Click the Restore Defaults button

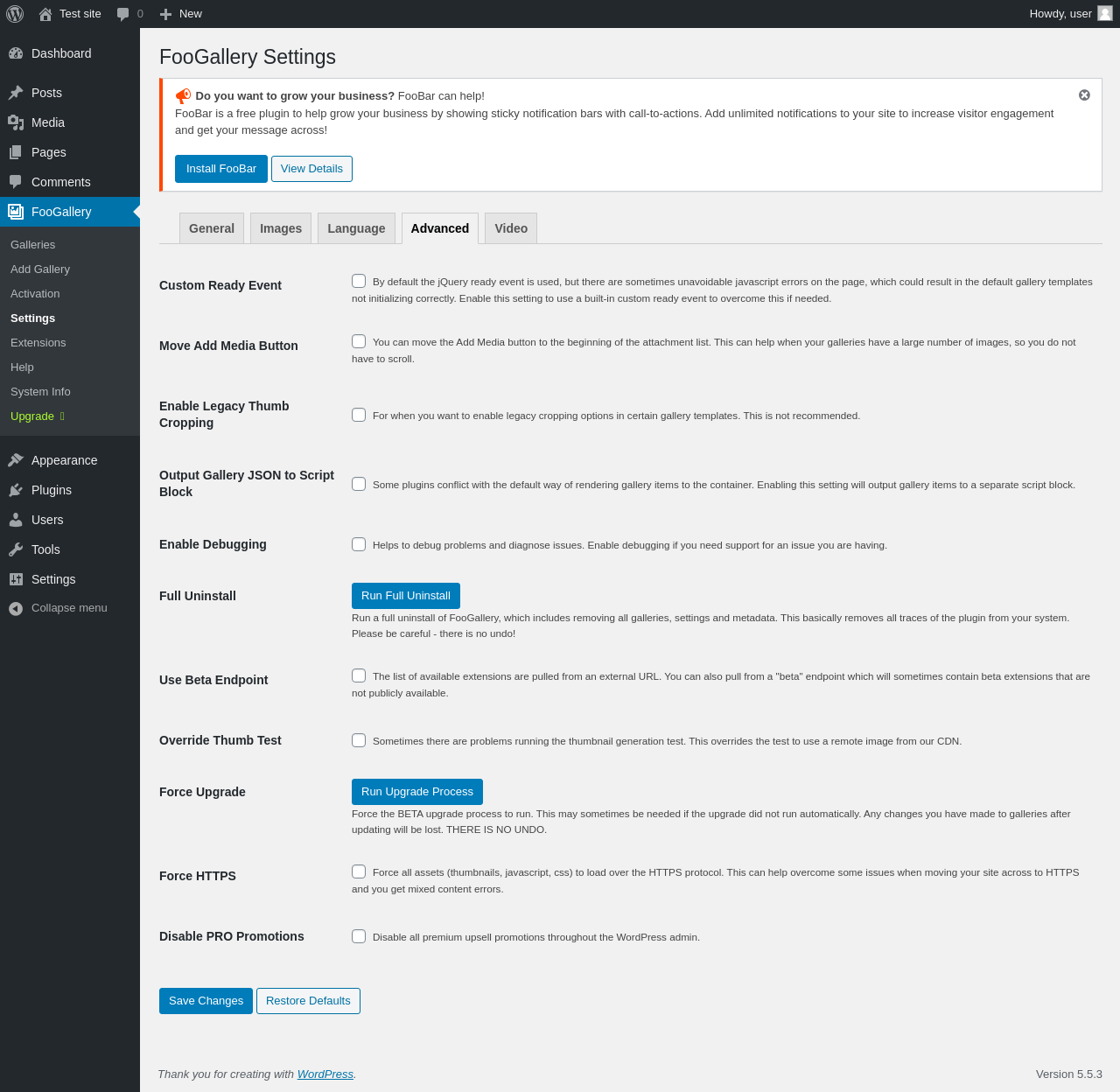308,1001
